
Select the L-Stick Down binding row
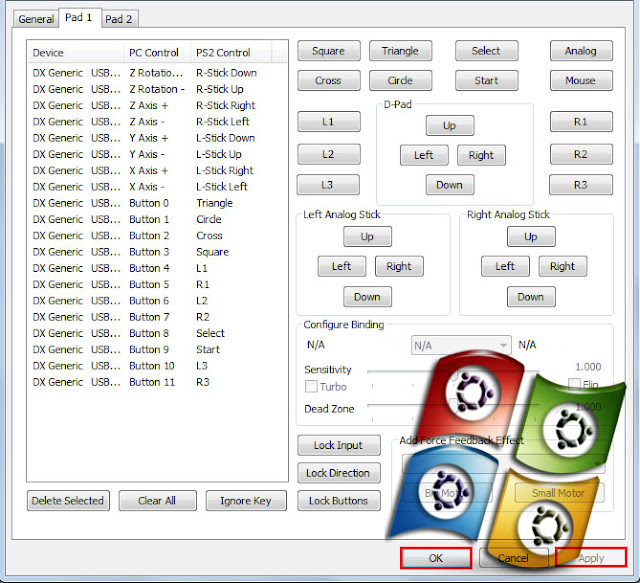(x=158, y=138)
